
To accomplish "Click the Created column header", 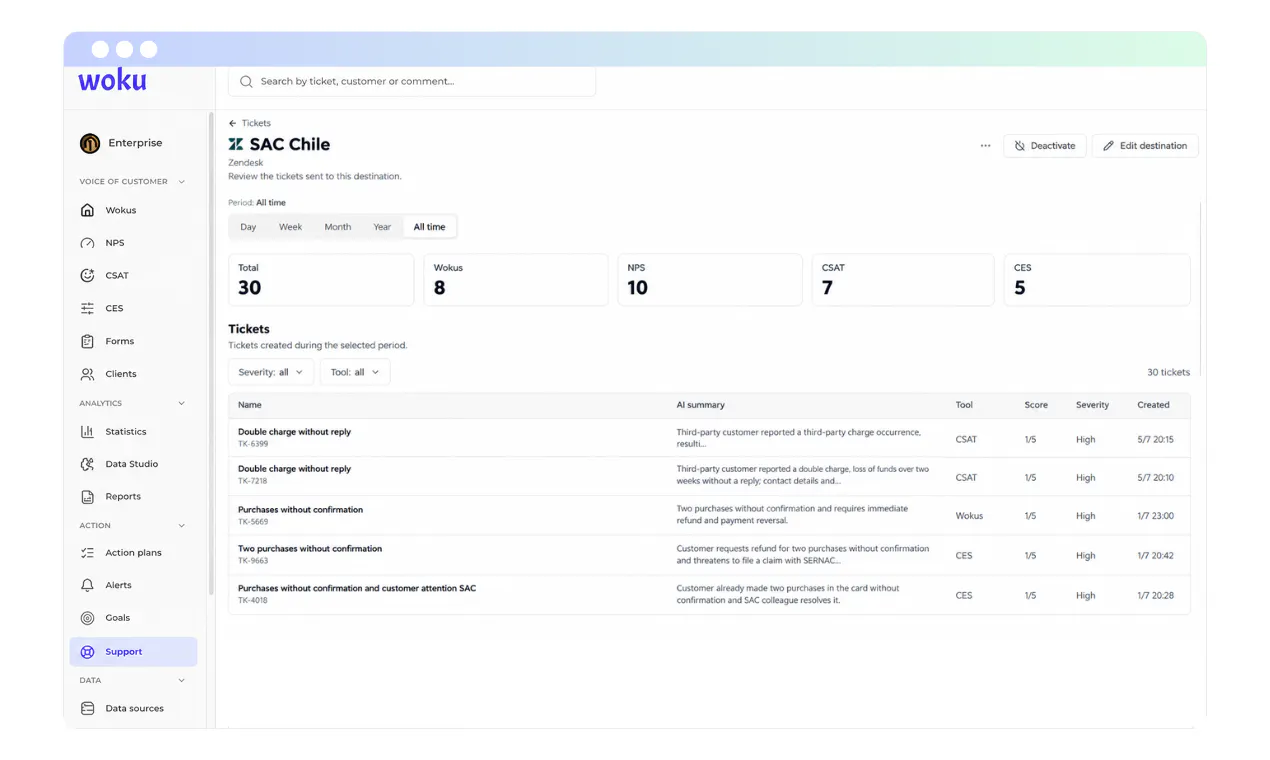I will (x=1153, y=405).
